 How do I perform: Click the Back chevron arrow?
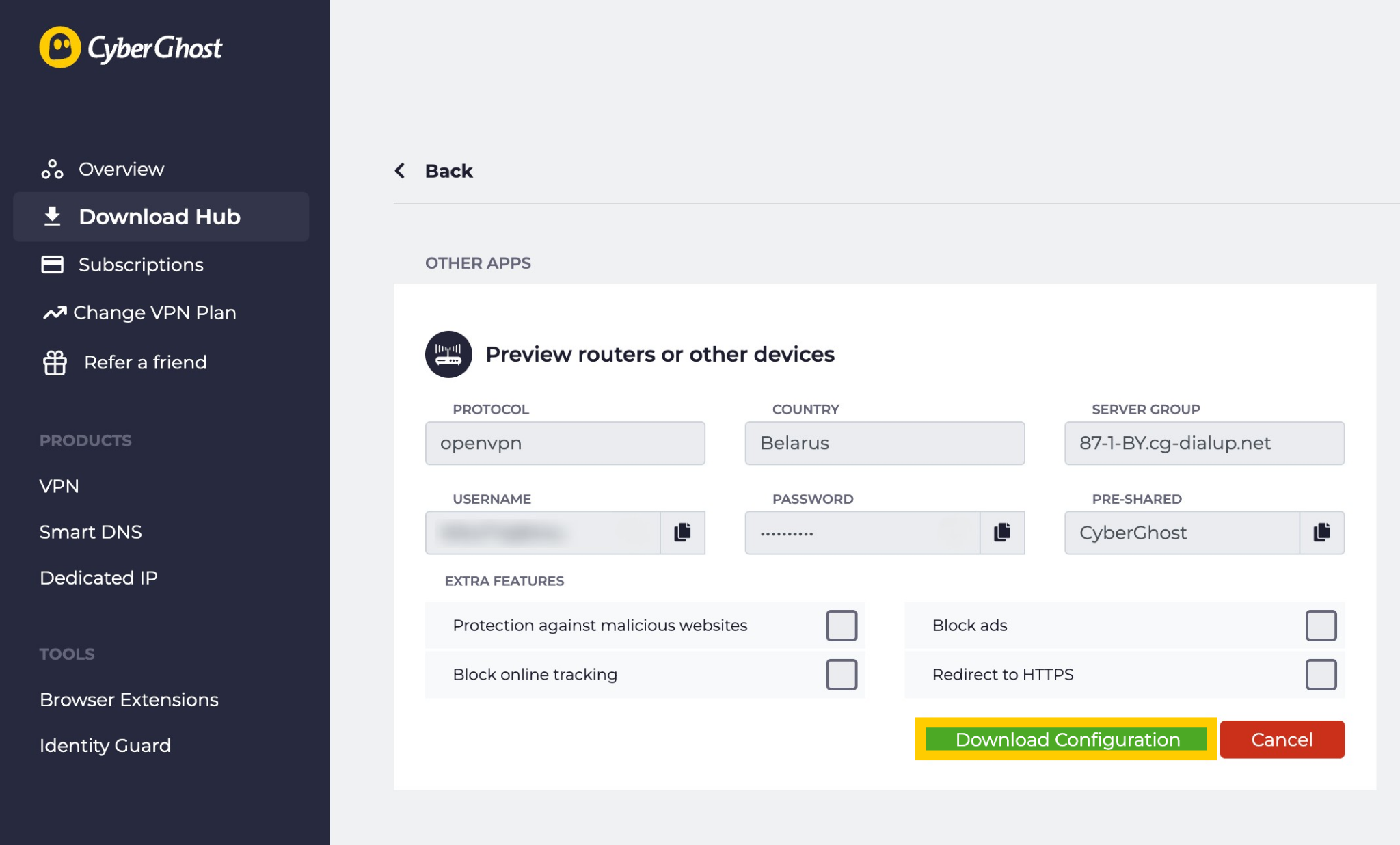click(400, 171)
